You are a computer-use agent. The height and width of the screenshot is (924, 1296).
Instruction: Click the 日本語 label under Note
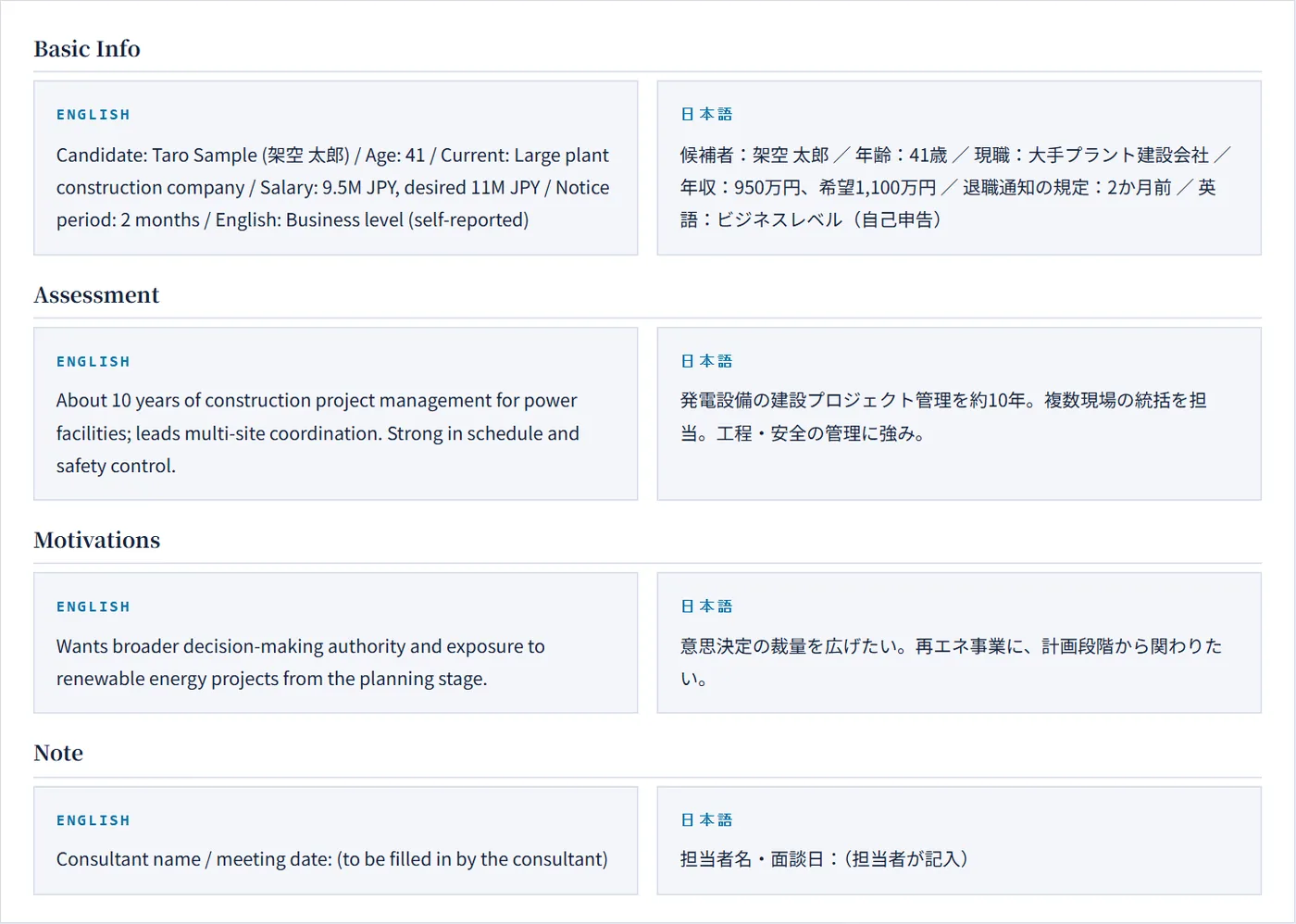706,820
